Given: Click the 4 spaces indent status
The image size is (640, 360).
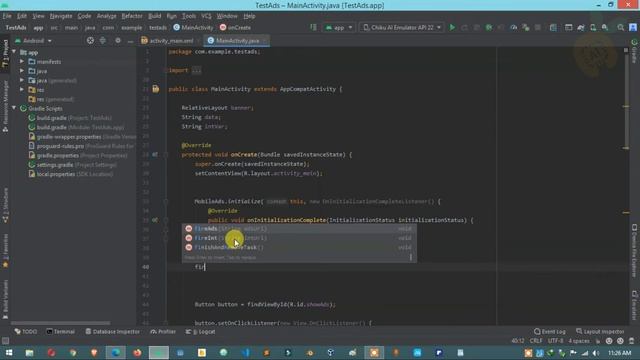Looking at the screenshot, I should tap(579, 341).
